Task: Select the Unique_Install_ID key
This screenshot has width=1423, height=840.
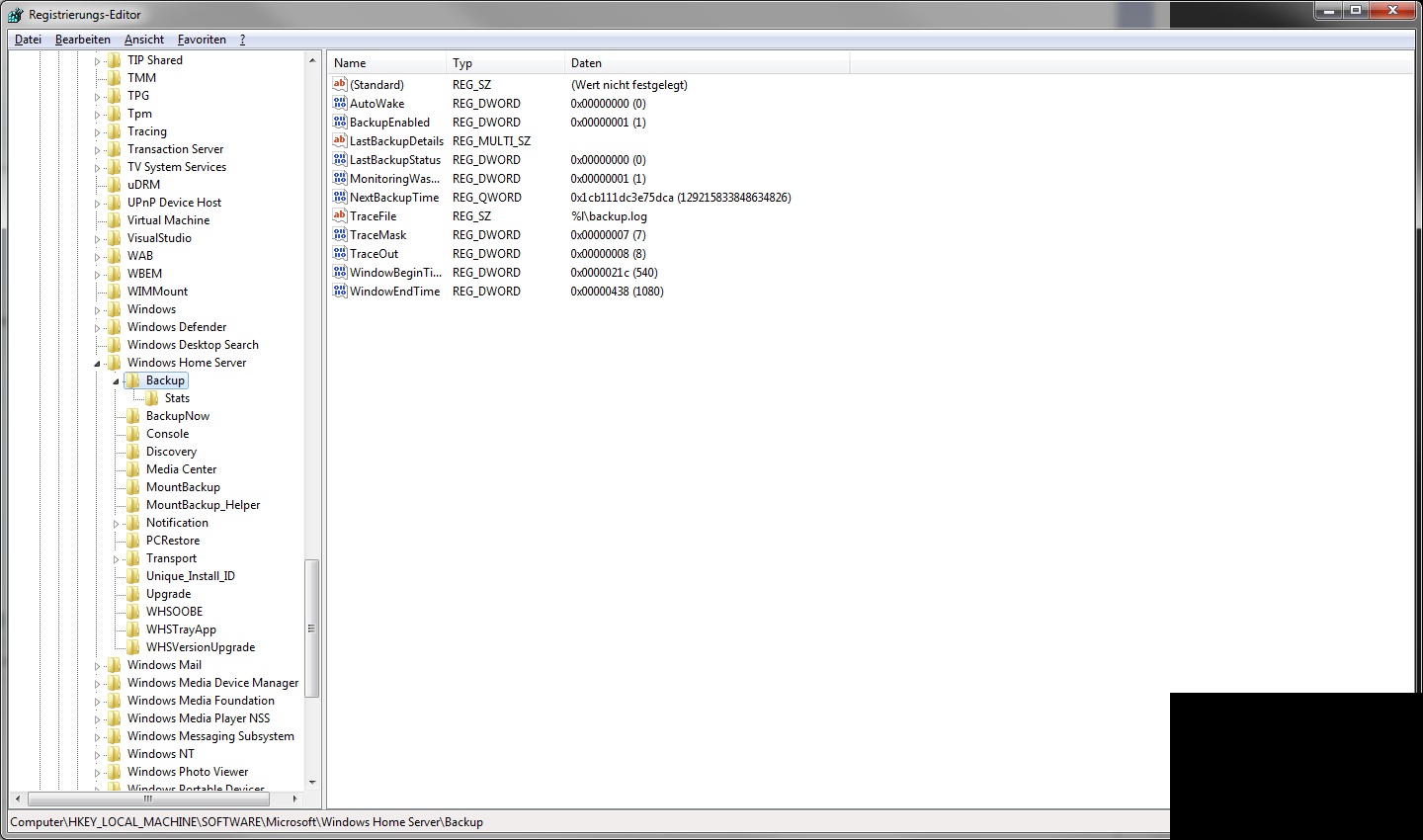Action: click(x=191, y=576)
